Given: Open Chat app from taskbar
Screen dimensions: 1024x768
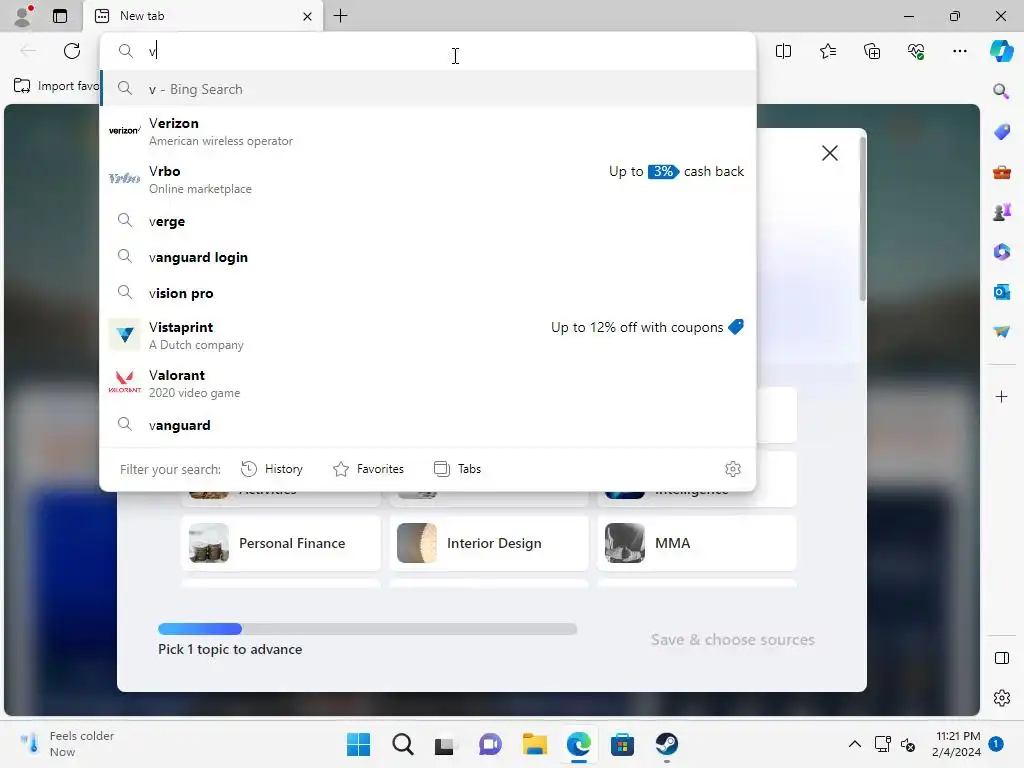Looking at the screenshot, I should [x=490, y=744].
